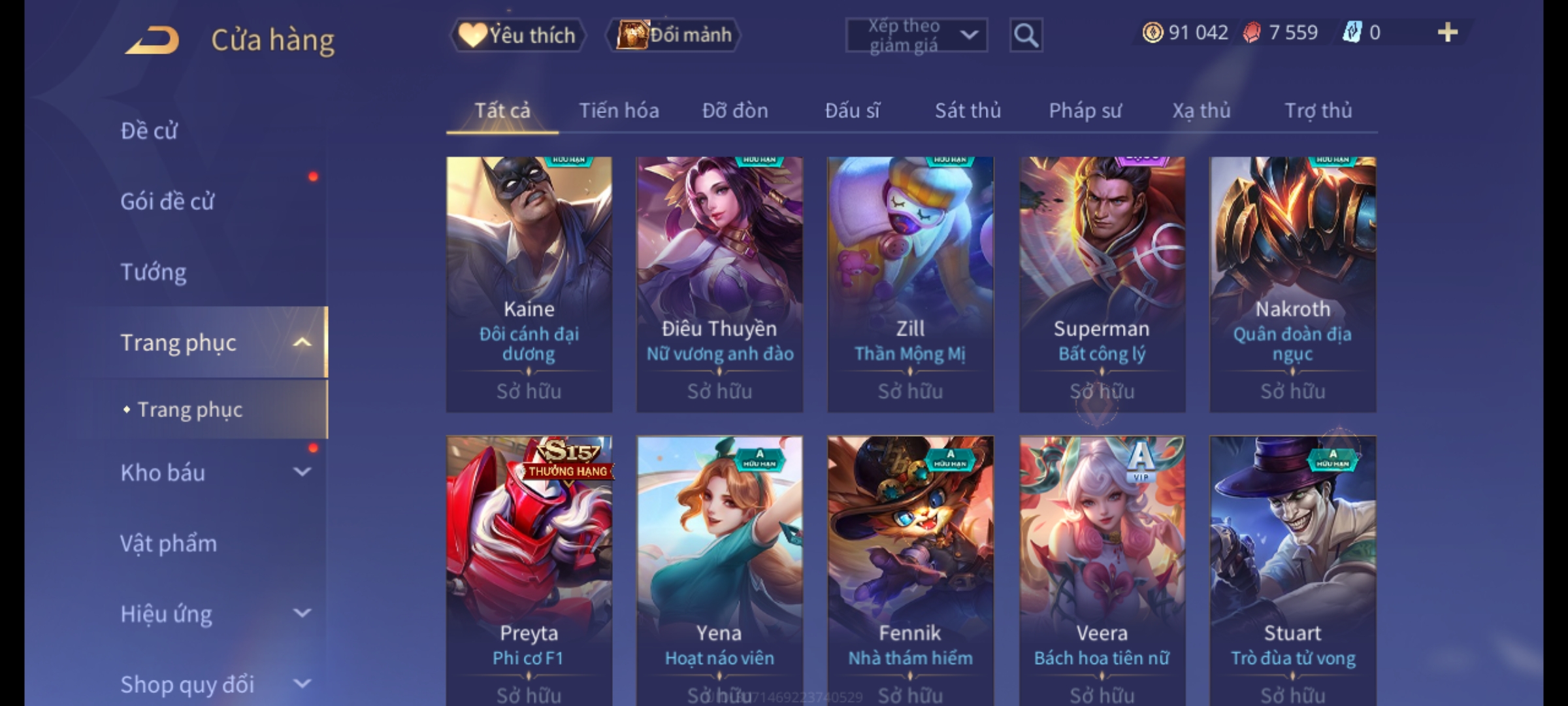Select the Superman Bất công lý skin card

pos(1102,284)
